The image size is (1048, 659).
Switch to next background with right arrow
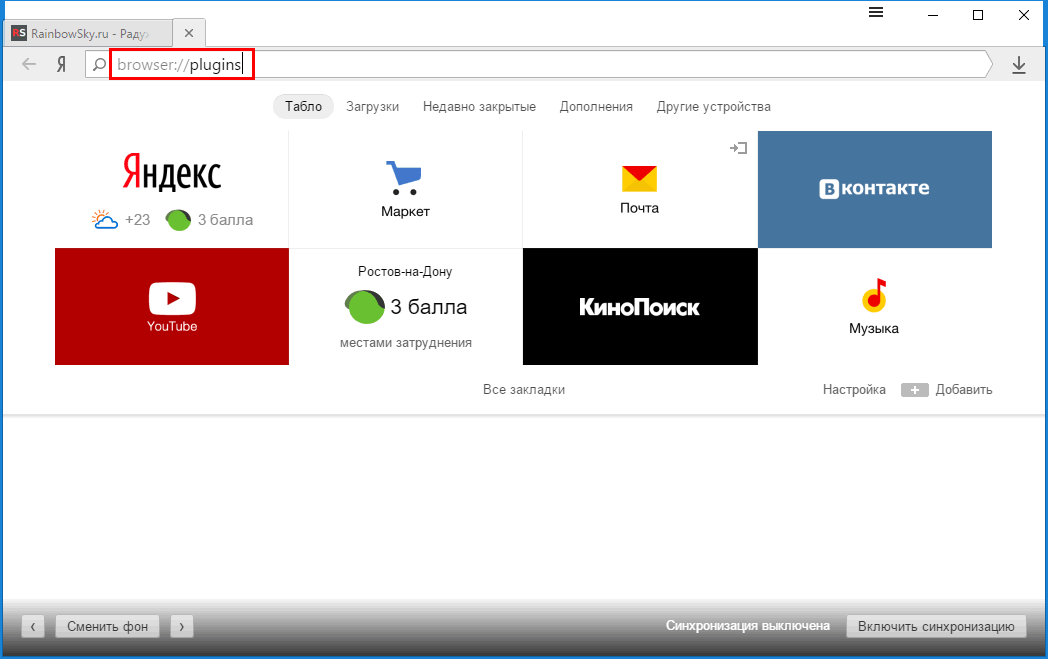pyautogui.click(x=182, y=626)
